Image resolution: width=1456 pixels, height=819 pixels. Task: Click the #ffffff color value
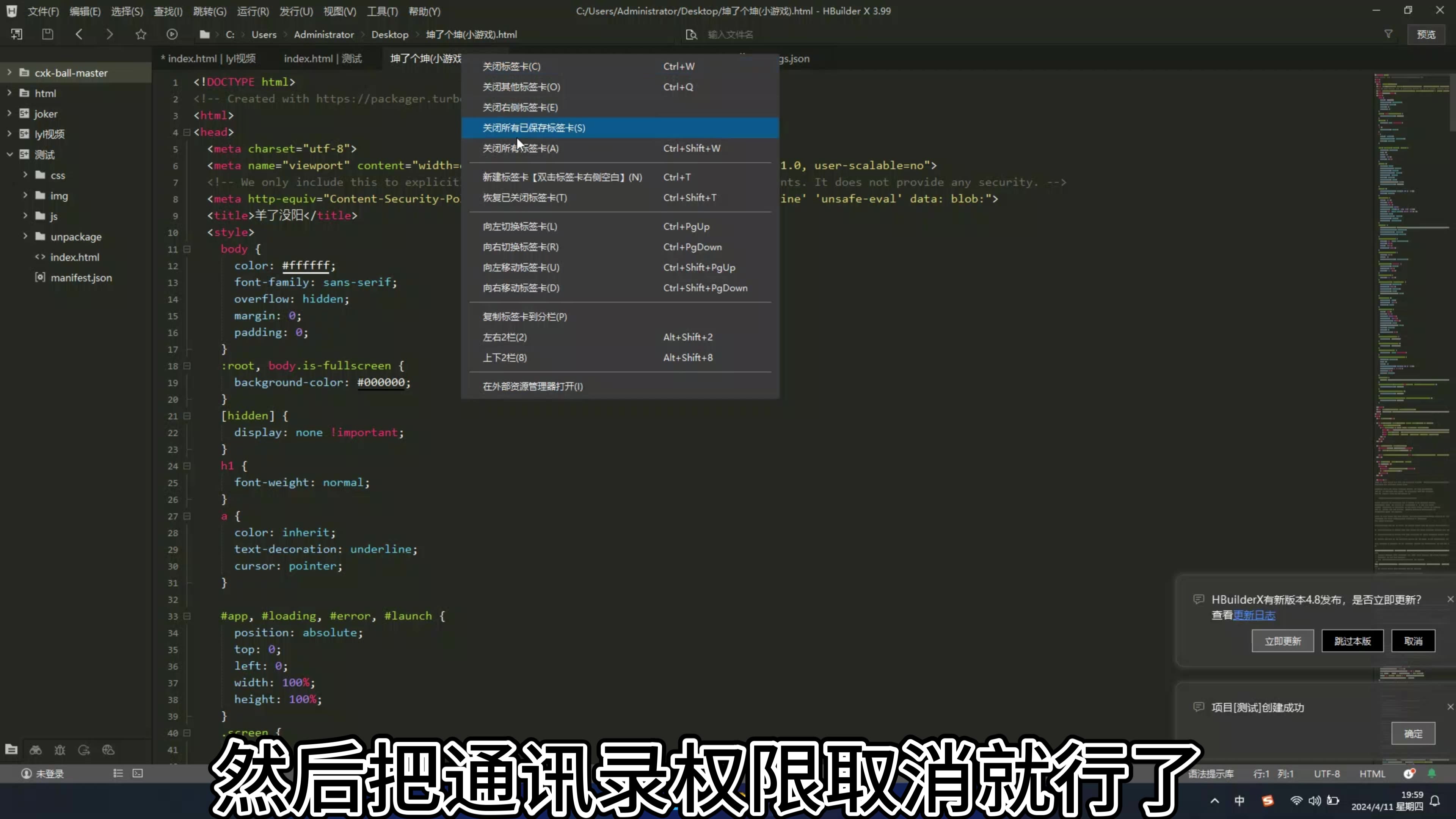pyautogui.click(x=306, y=266)
